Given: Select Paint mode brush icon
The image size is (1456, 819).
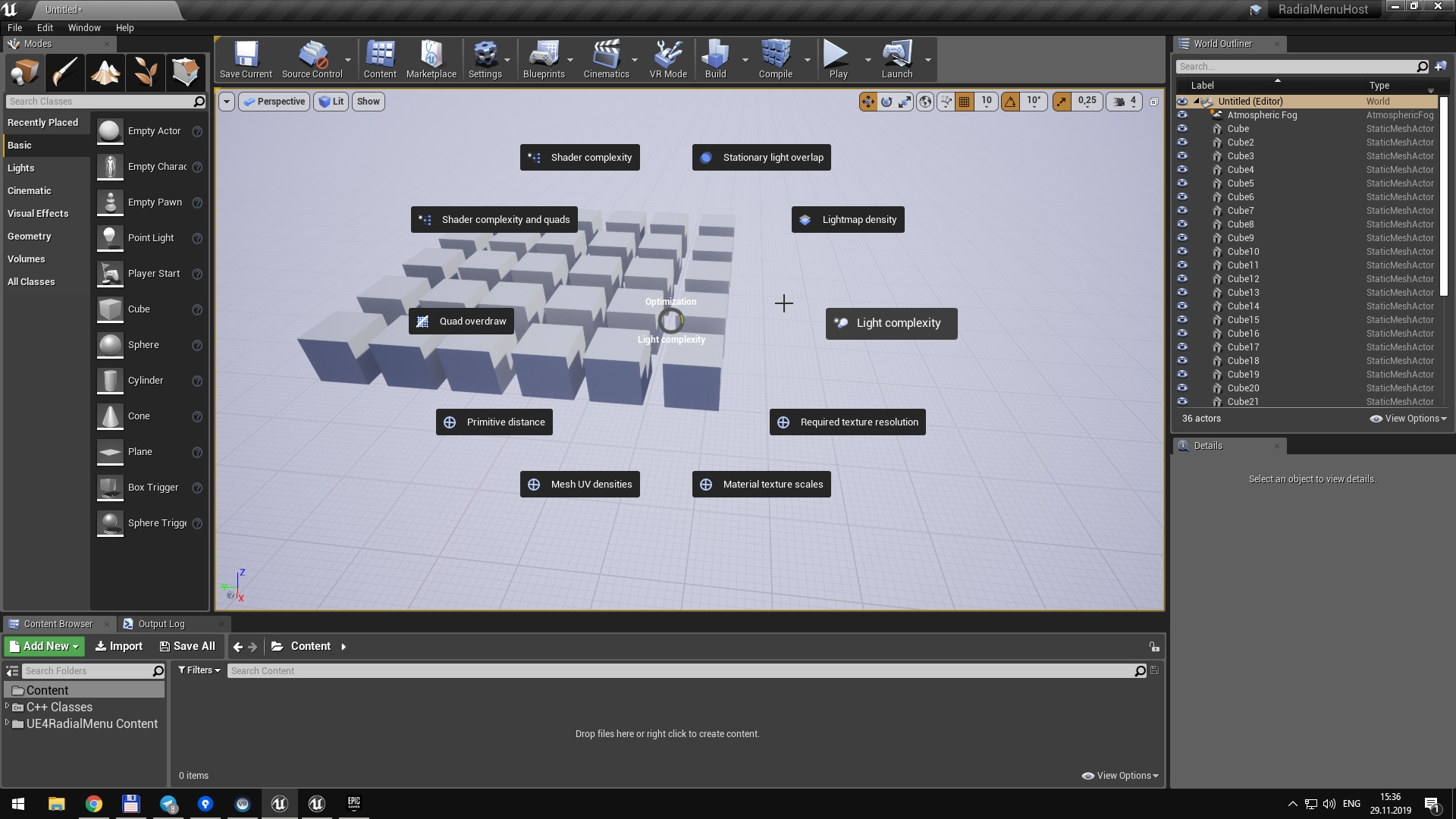Looking at the screenshot, I should coord(64,73).
